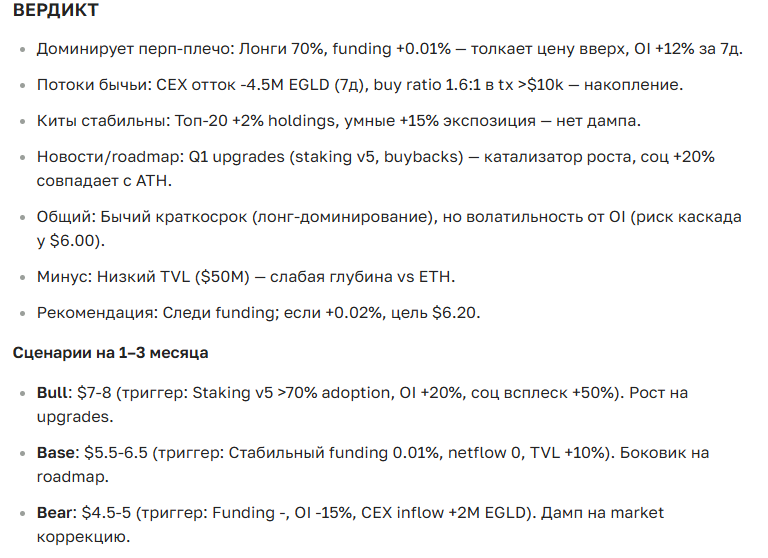Click the Сценарии на 1–3 месяца heading
Viewport: 768px width, 558px height.
(110, 353)
